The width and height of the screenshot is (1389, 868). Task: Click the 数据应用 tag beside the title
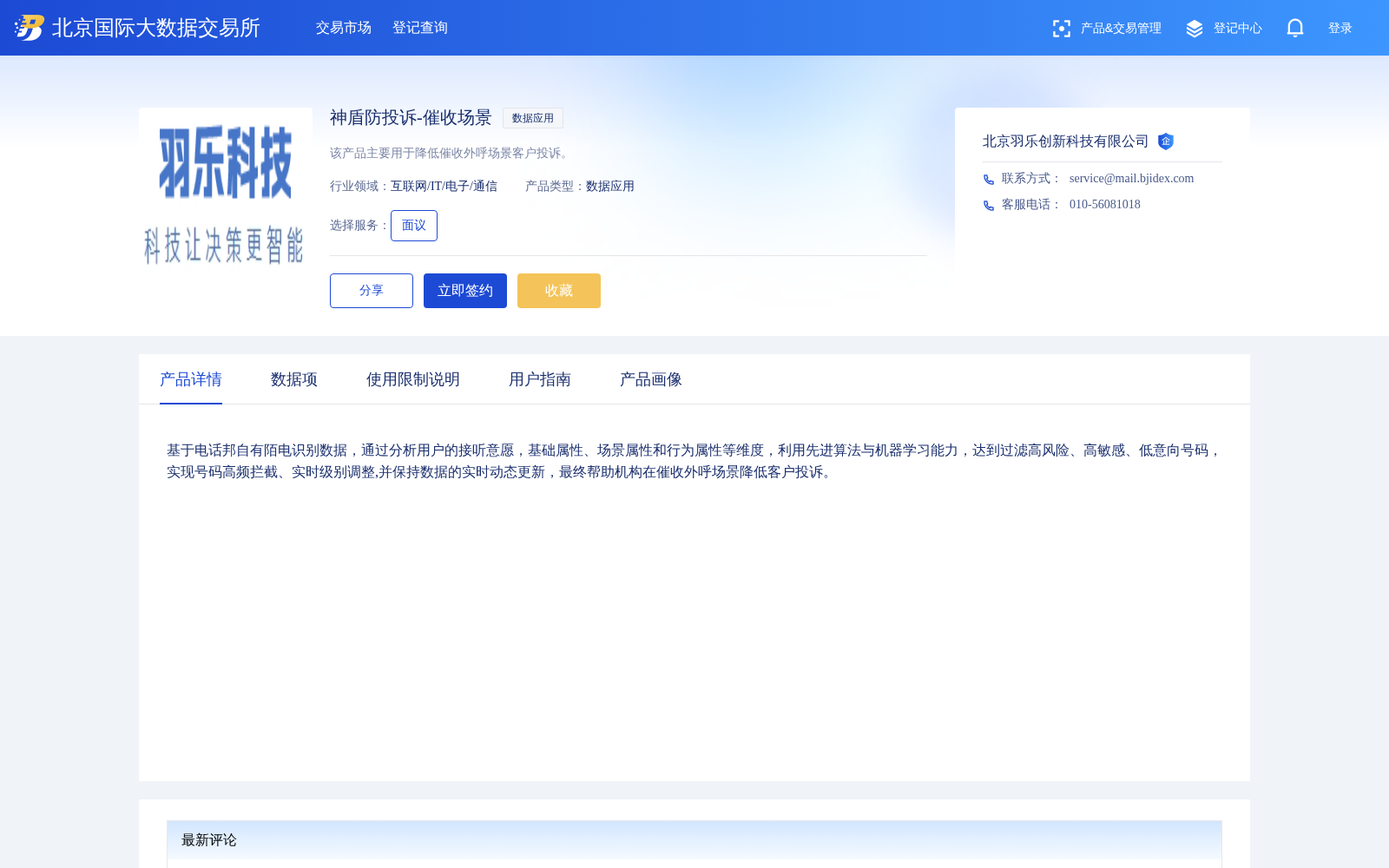pyautogui.click(x=533, y=118)
